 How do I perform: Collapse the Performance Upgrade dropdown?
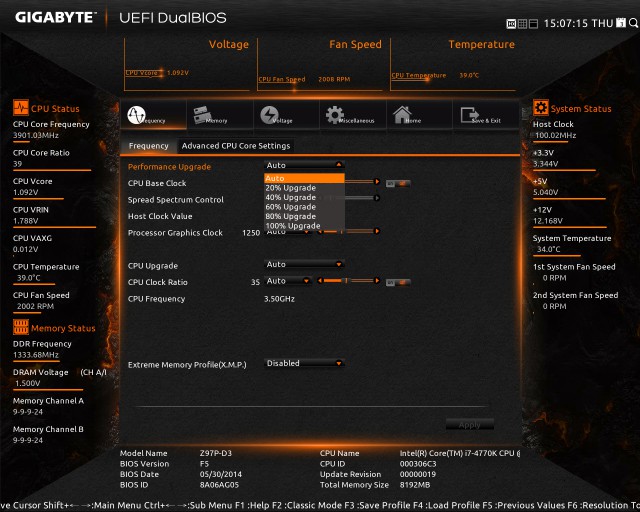[x=304, y=165]
